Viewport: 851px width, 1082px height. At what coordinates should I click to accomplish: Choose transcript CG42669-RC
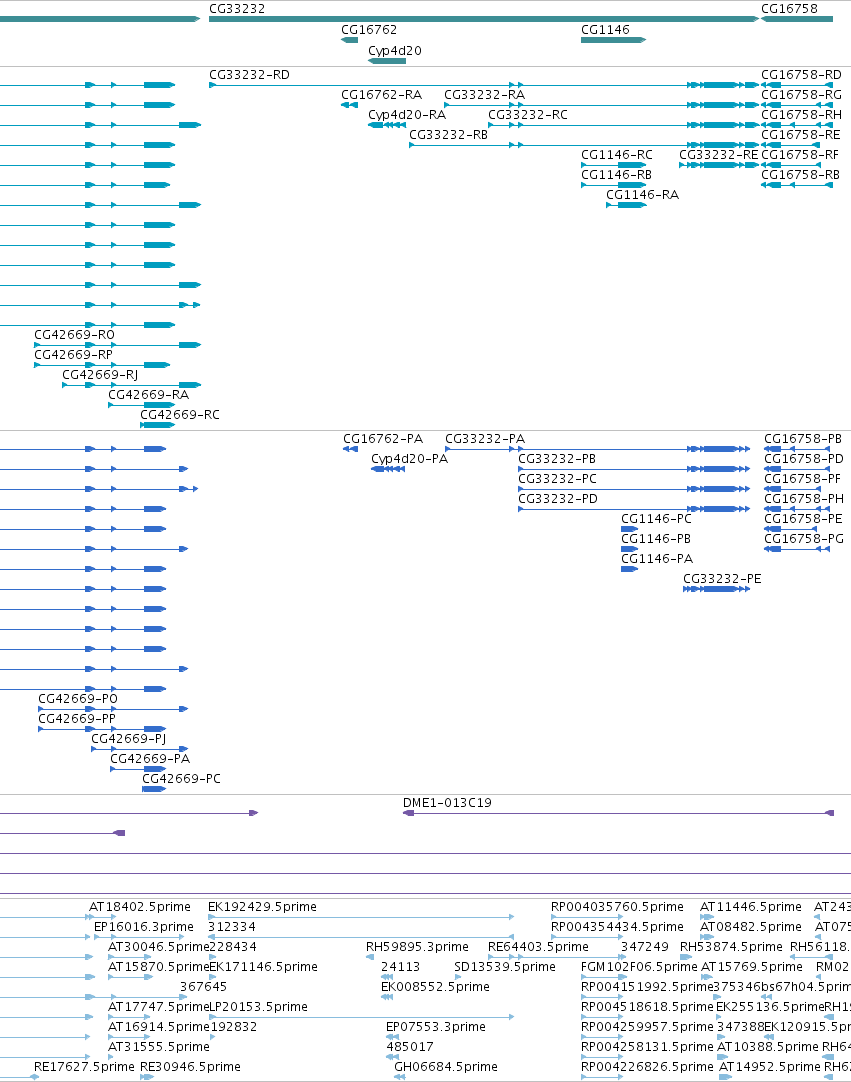point(179,415)
